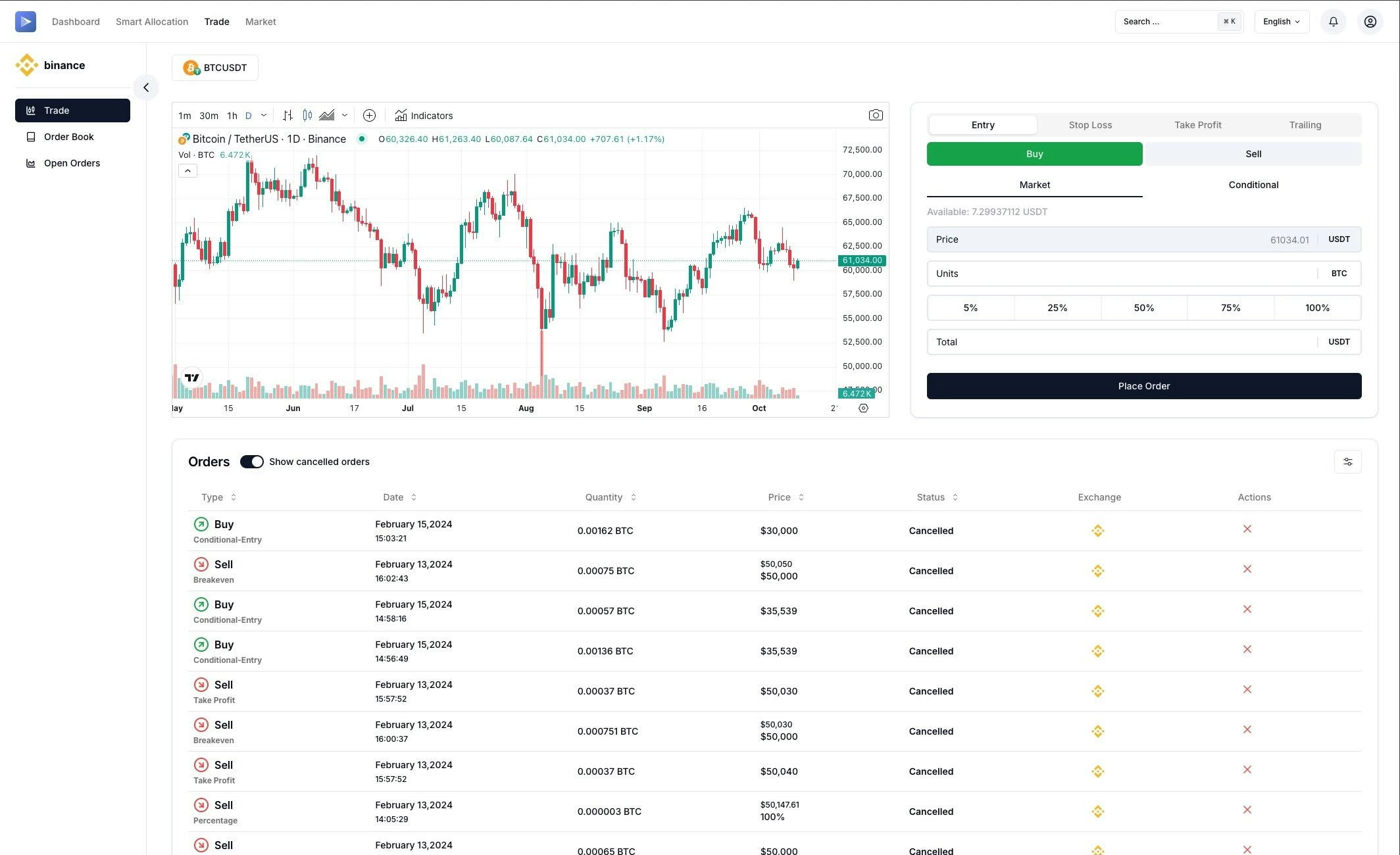Switch the order side to Sell
The image size is (1400, 855).
coord(1253,154)
